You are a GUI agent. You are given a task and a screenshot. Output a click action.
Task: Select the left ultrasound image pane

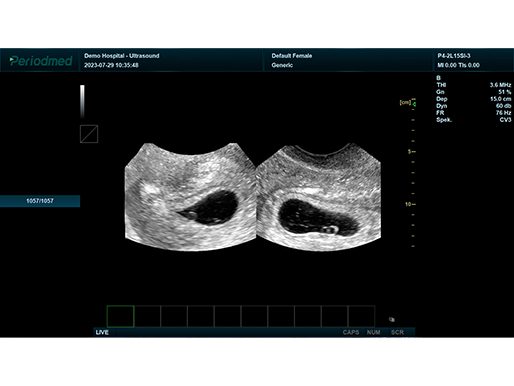pyautogui.click(x=190, y=197)
